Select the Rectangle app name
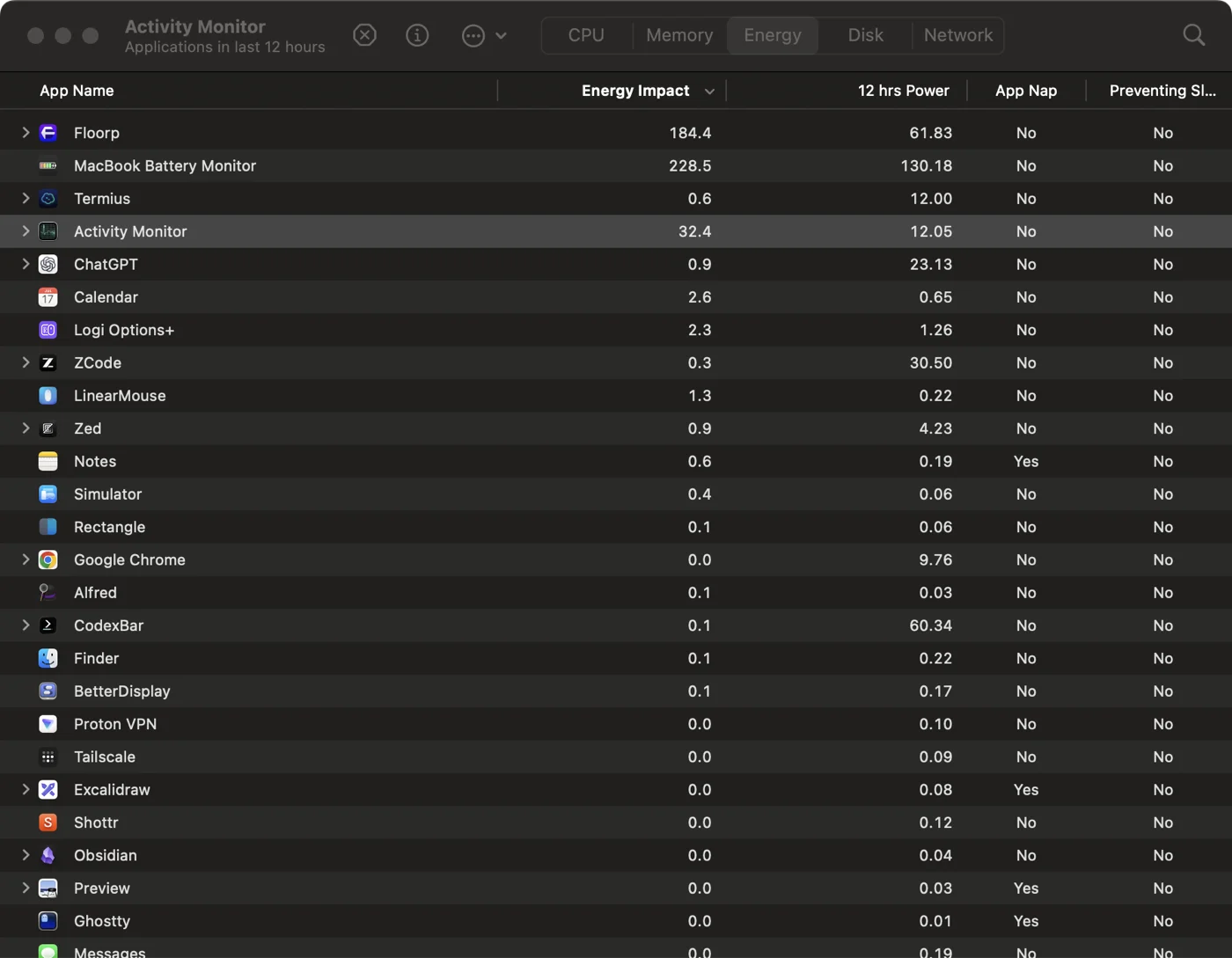This screenshot has height=958, width=1232. [109, 527]
